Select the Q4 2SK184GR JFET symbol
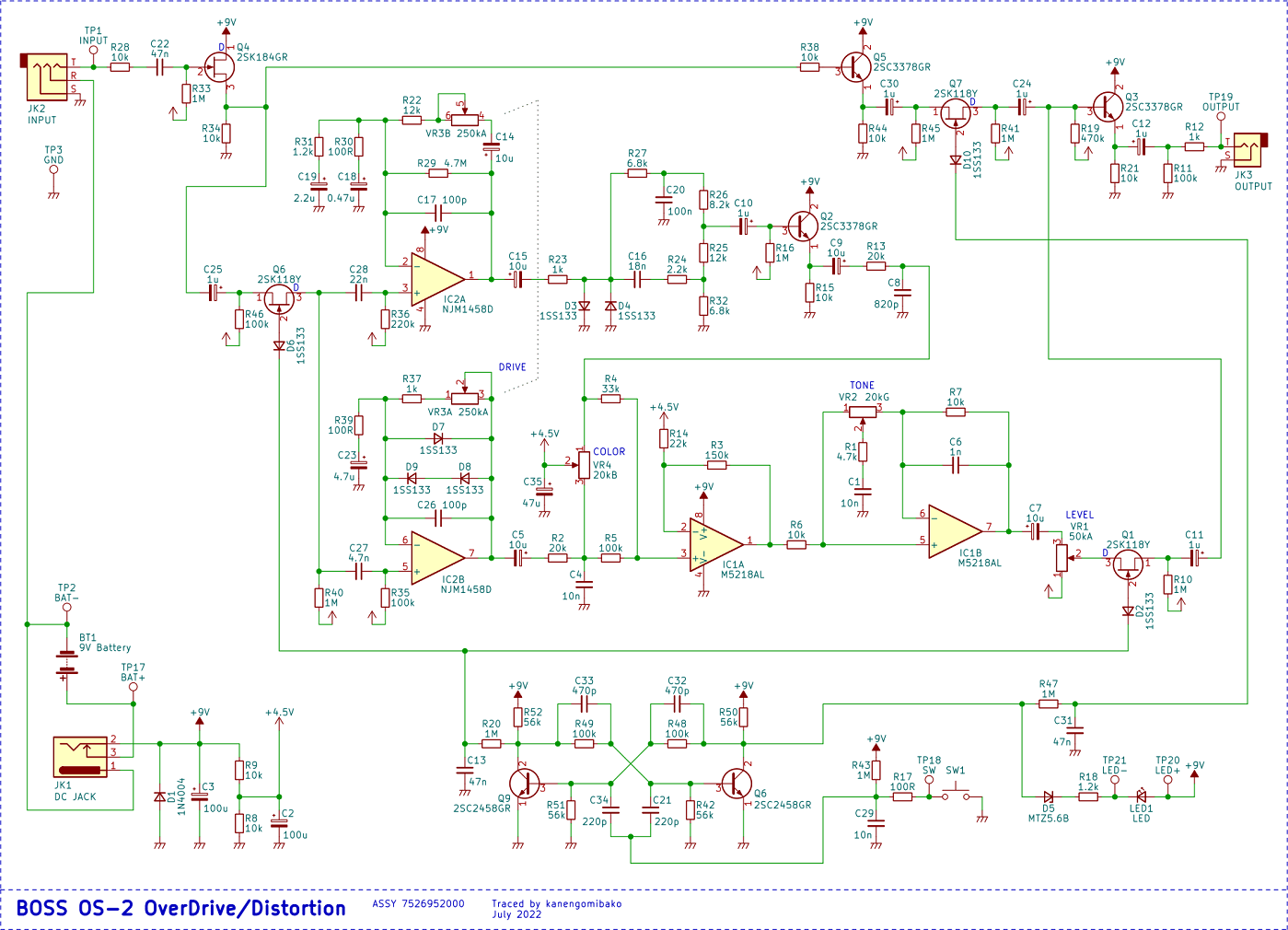The height and width of the screenshot is (930, 1288). [x=218, y=66]
